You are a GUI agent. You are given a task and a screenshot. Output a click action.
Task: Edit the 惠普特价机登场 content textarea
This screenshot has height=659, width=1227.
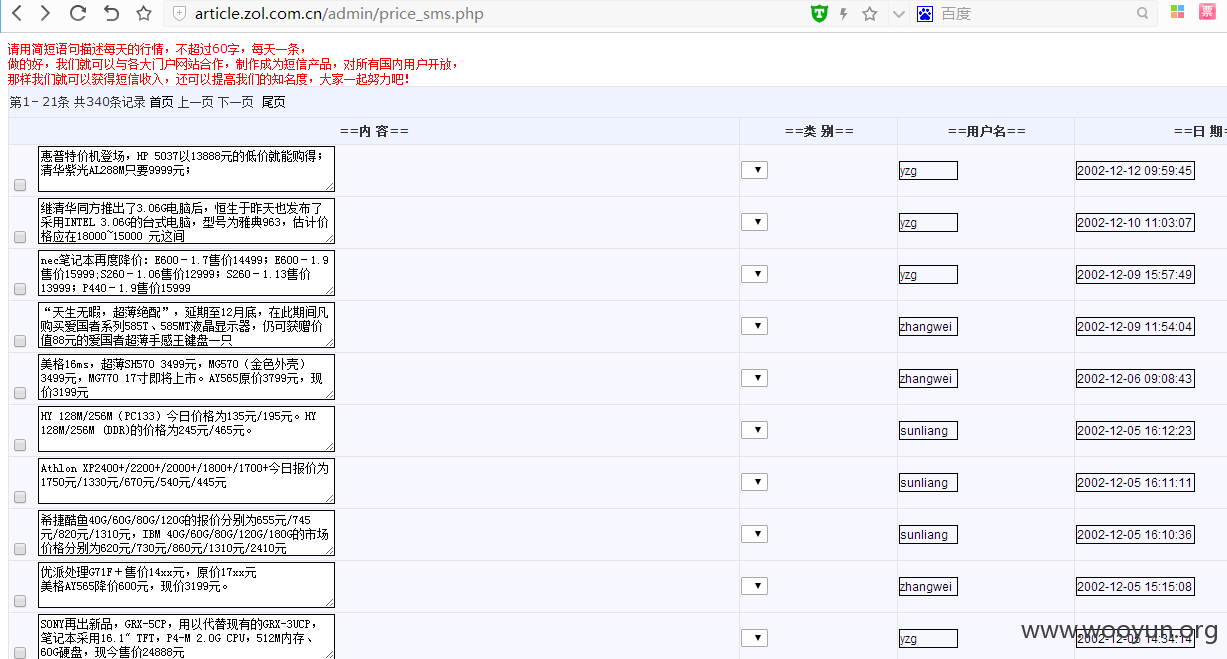186,169
